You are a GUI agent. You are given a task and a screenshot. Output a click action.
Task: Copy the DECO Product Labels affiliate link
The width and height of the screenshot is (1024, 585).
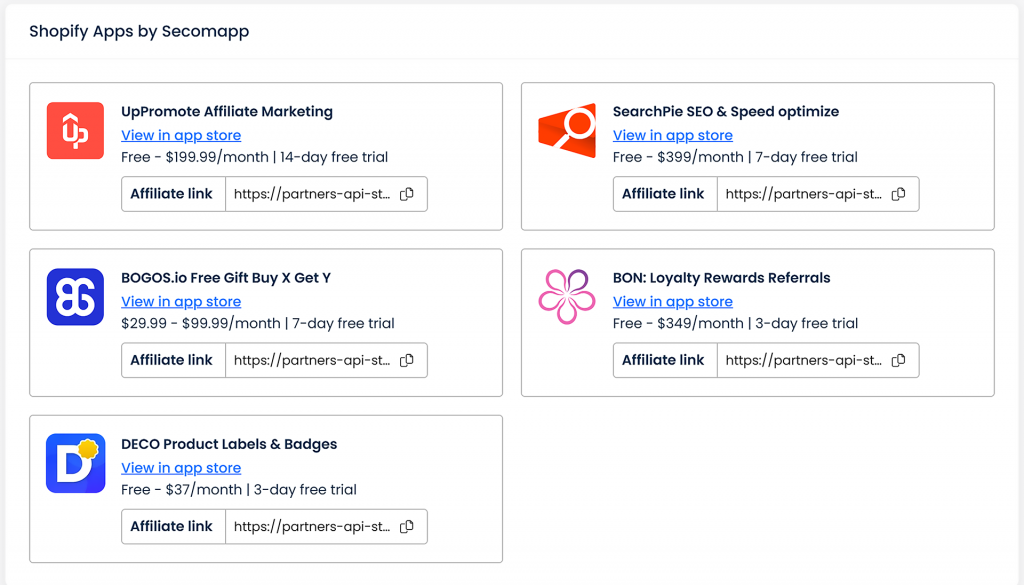[407, 527]
